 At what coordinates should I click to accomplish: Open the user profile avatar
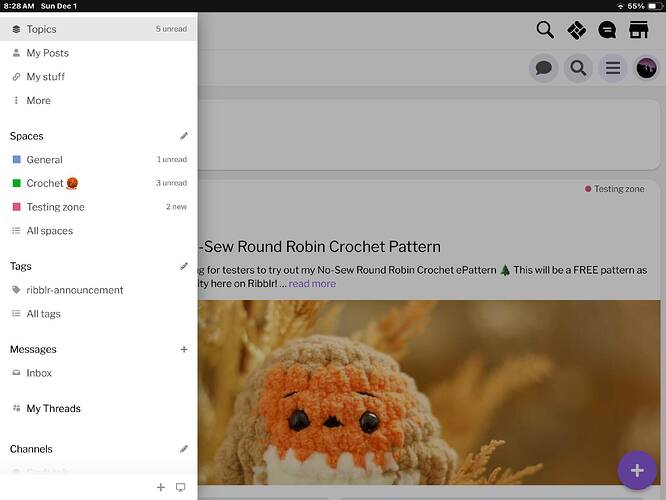coord(646,68)
